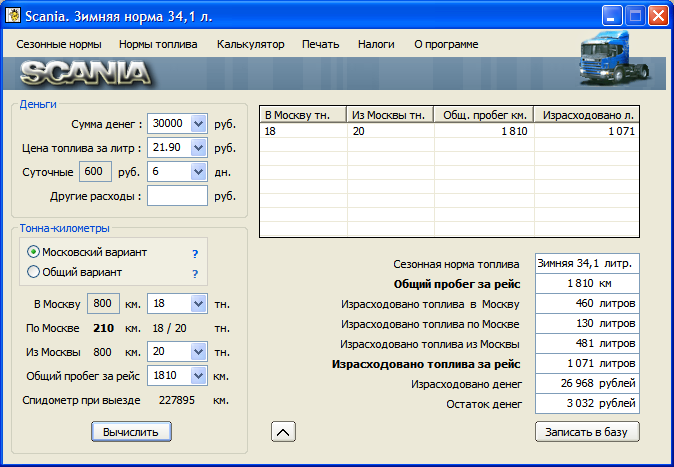Click the Общ. пробег км. column header

(x=484, y=115)
